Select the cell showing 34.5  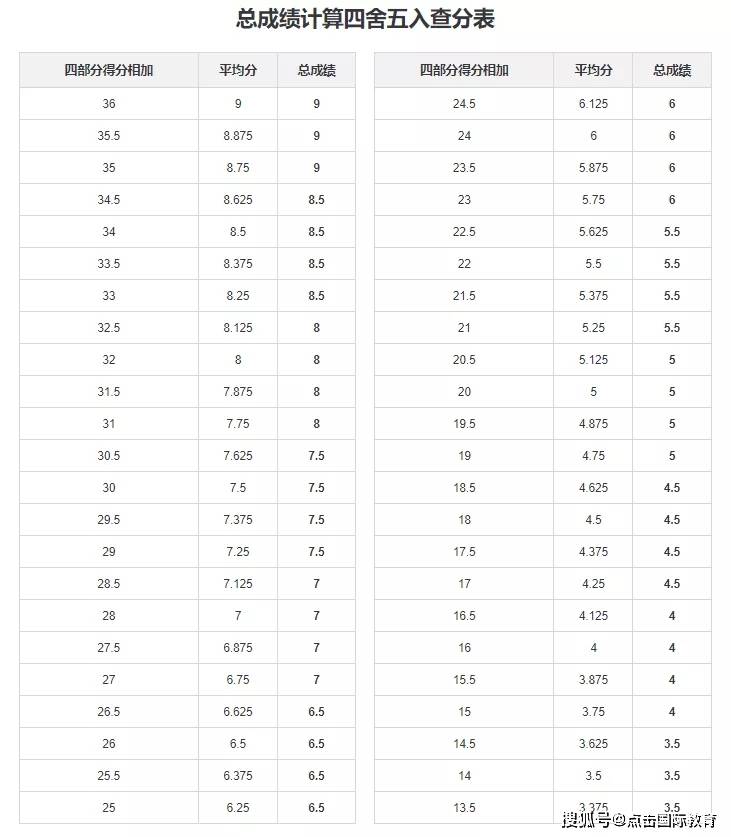tap(109, 200)
